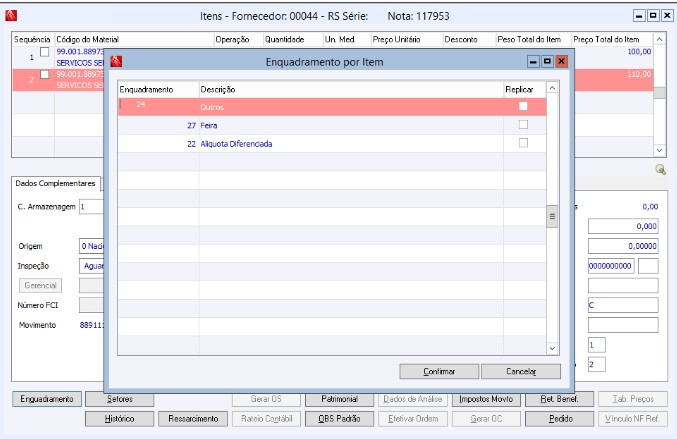Click the Origem field showing 0 Nac
Screen dimensions: 677x439
point(92,246)
